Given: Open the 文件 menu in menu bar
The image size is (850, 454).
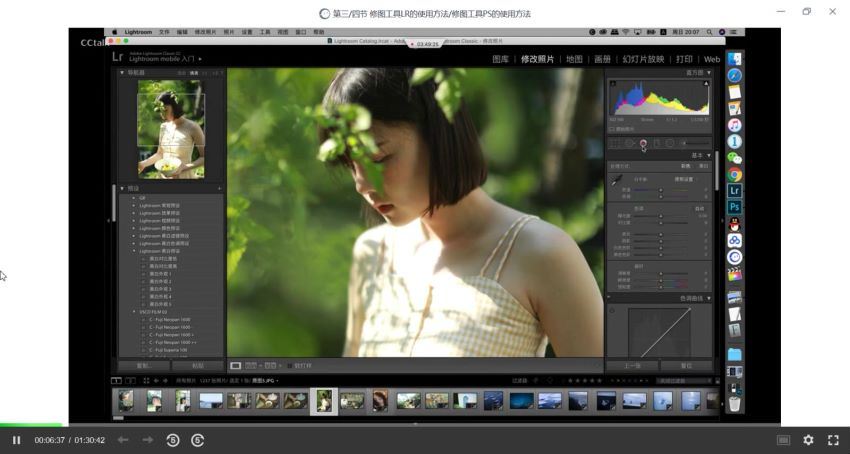Looking at the screenshot, I should pyautogui.click(x=164, y=33).
